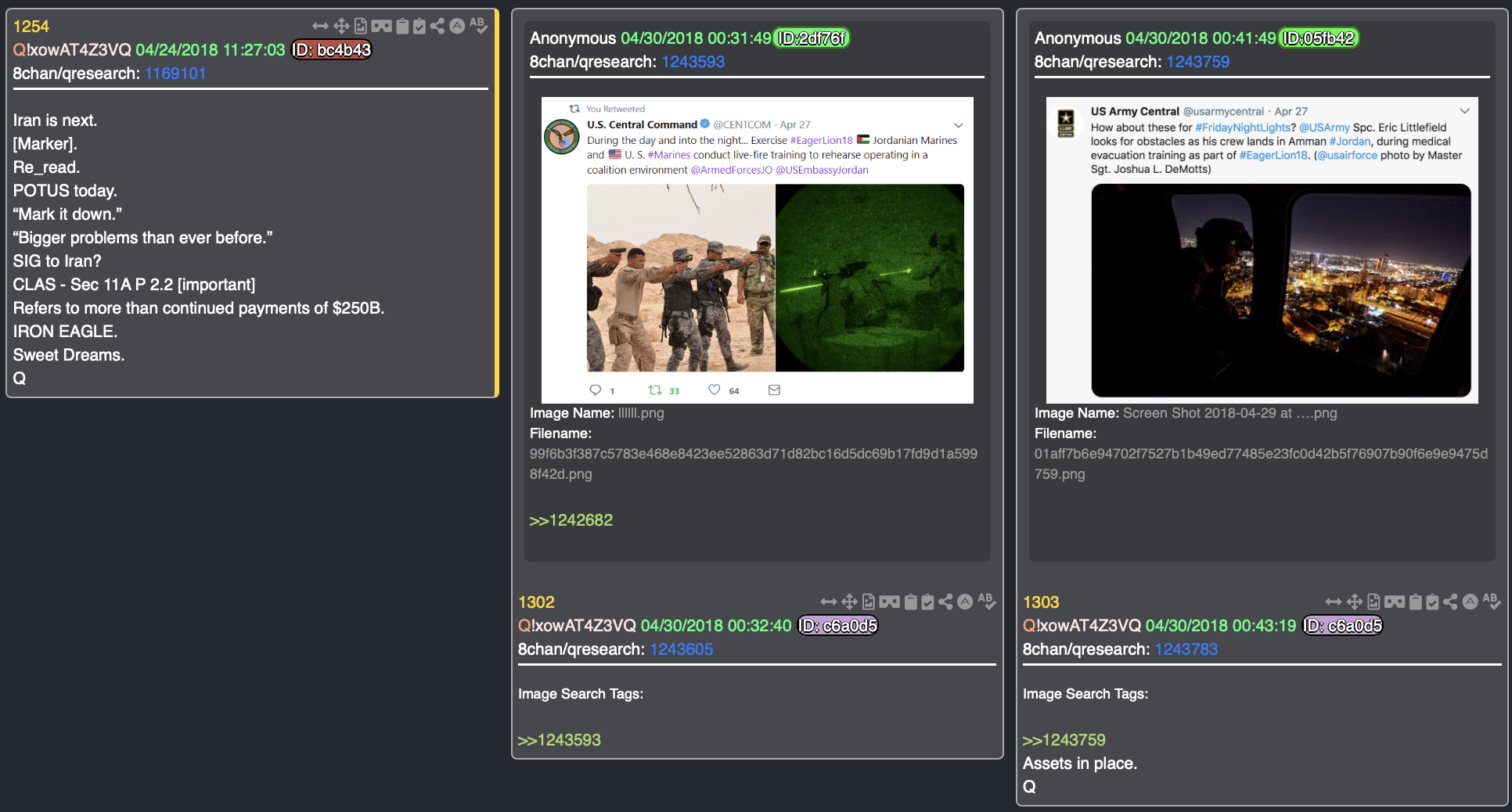Open 8chan post link 1243759 in header
1512x812 pixels.
[1197, 62]
